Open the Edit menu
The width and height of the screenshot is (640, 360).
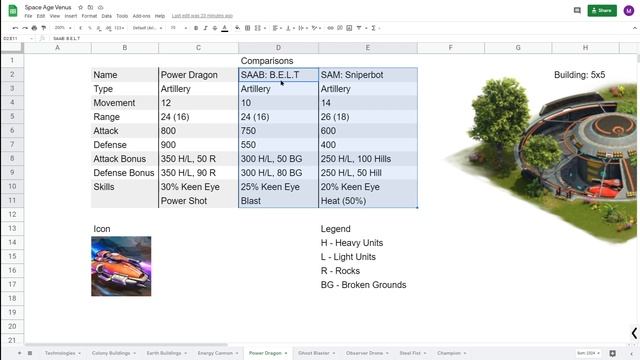41,16
